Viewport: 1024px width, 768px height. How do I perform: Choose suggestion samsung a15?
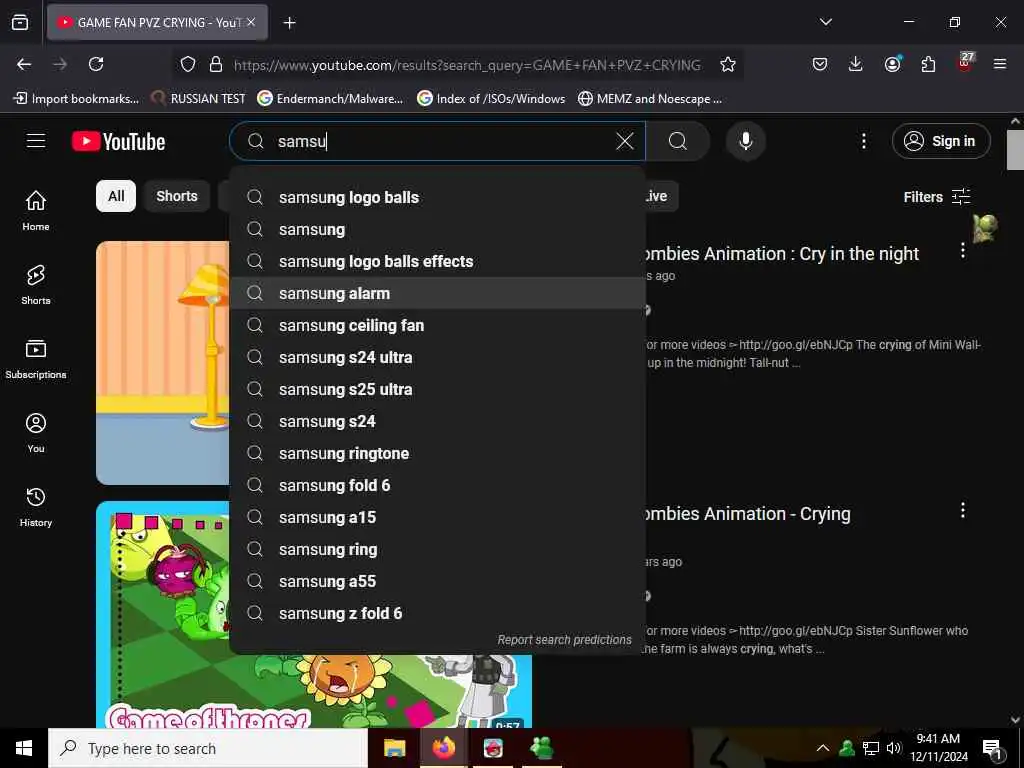[438, 517]
